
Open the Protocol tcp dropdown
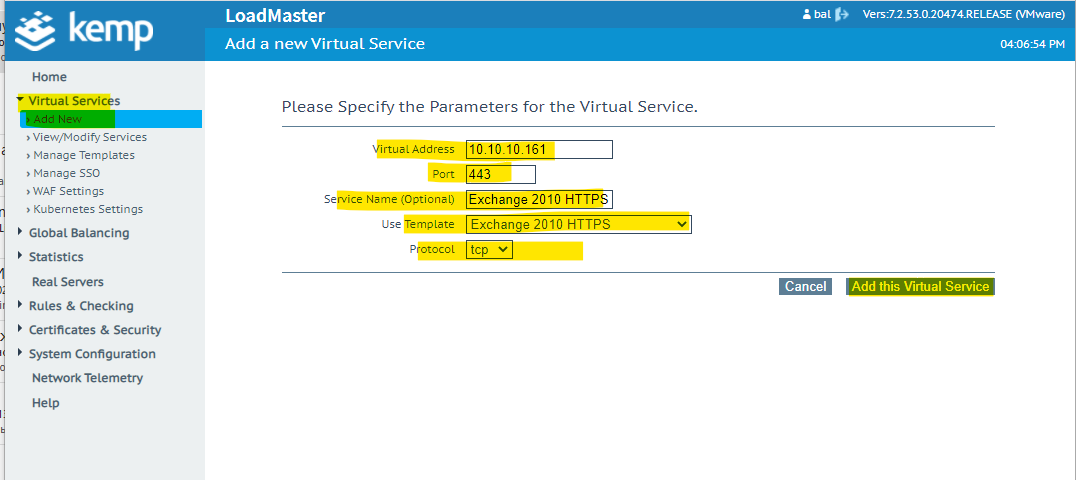click(x=489, y=249)
